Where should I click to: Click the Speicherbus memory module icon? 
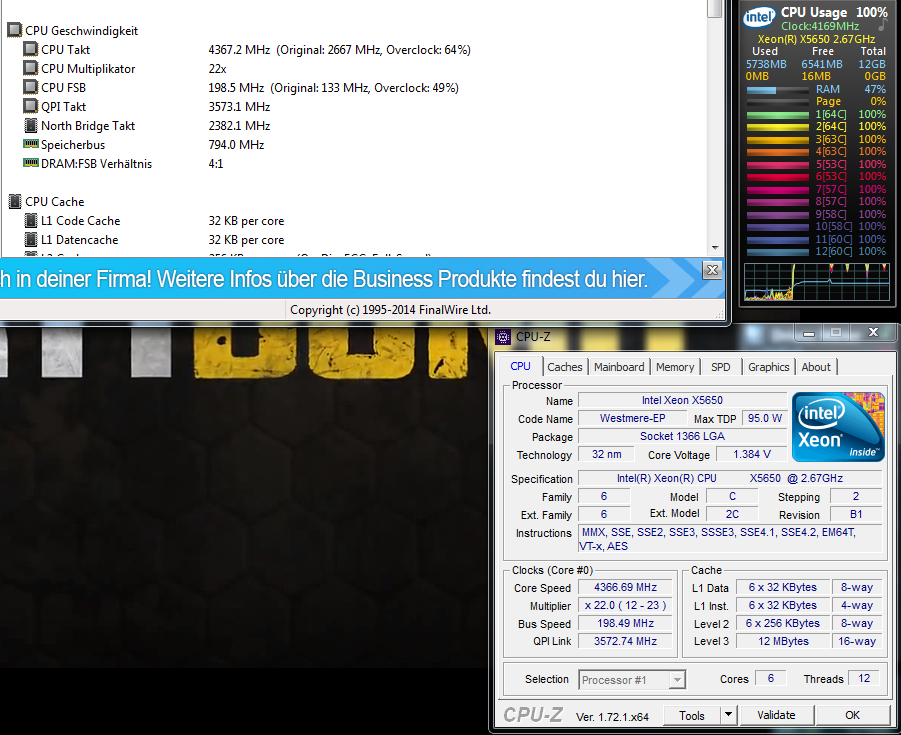30,144
